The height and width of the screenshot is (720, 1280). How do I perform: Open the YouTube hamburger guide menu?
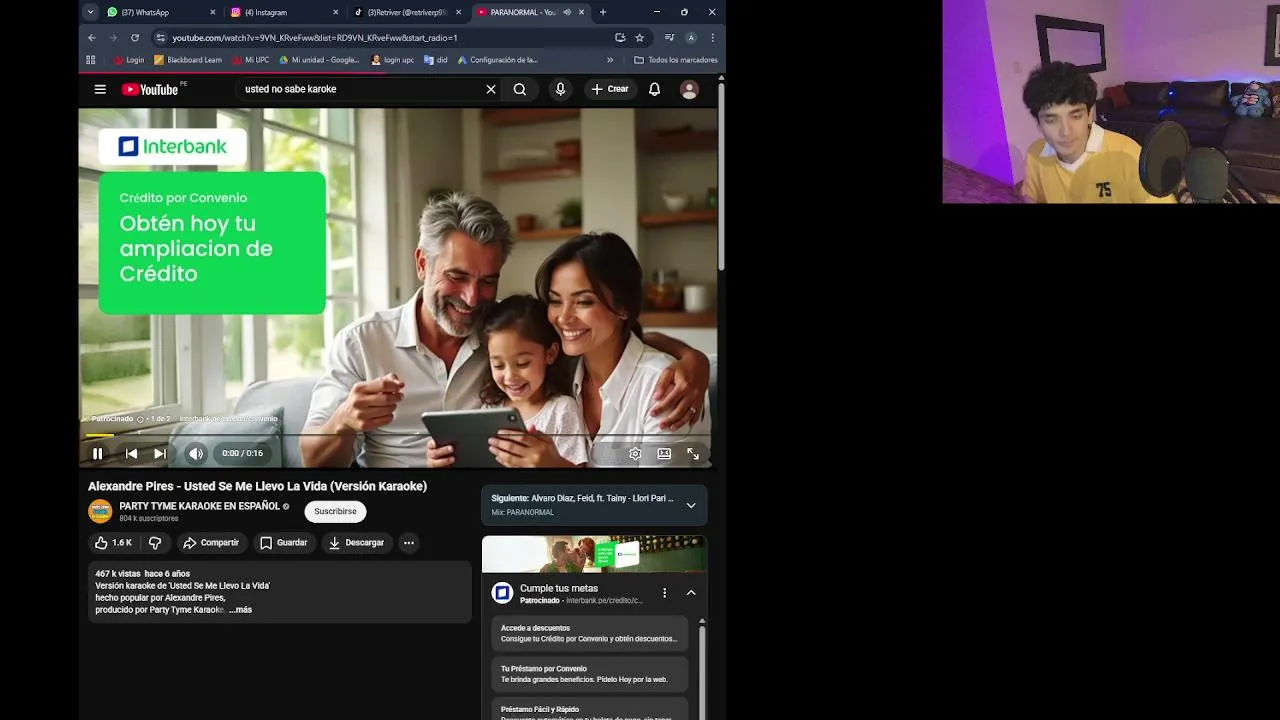point(100,89)
